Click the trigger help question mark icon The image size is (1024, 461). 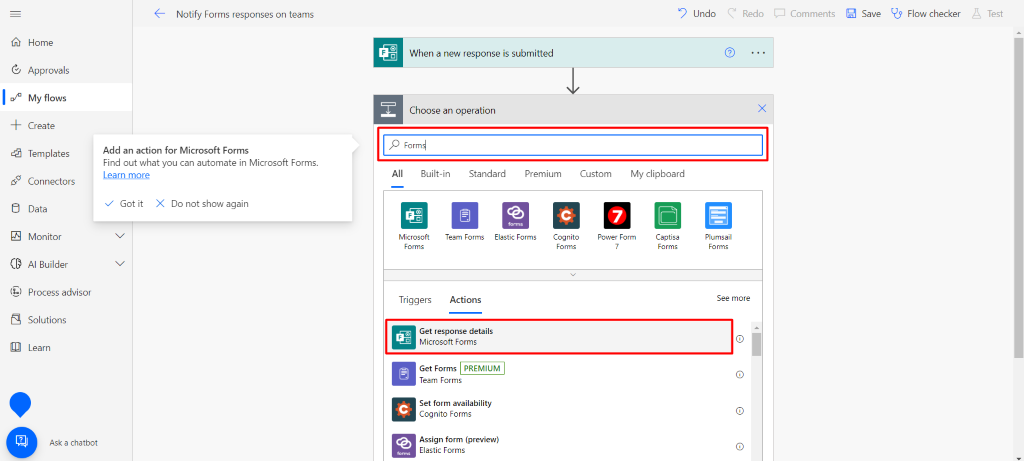click(x=730, y=53)
